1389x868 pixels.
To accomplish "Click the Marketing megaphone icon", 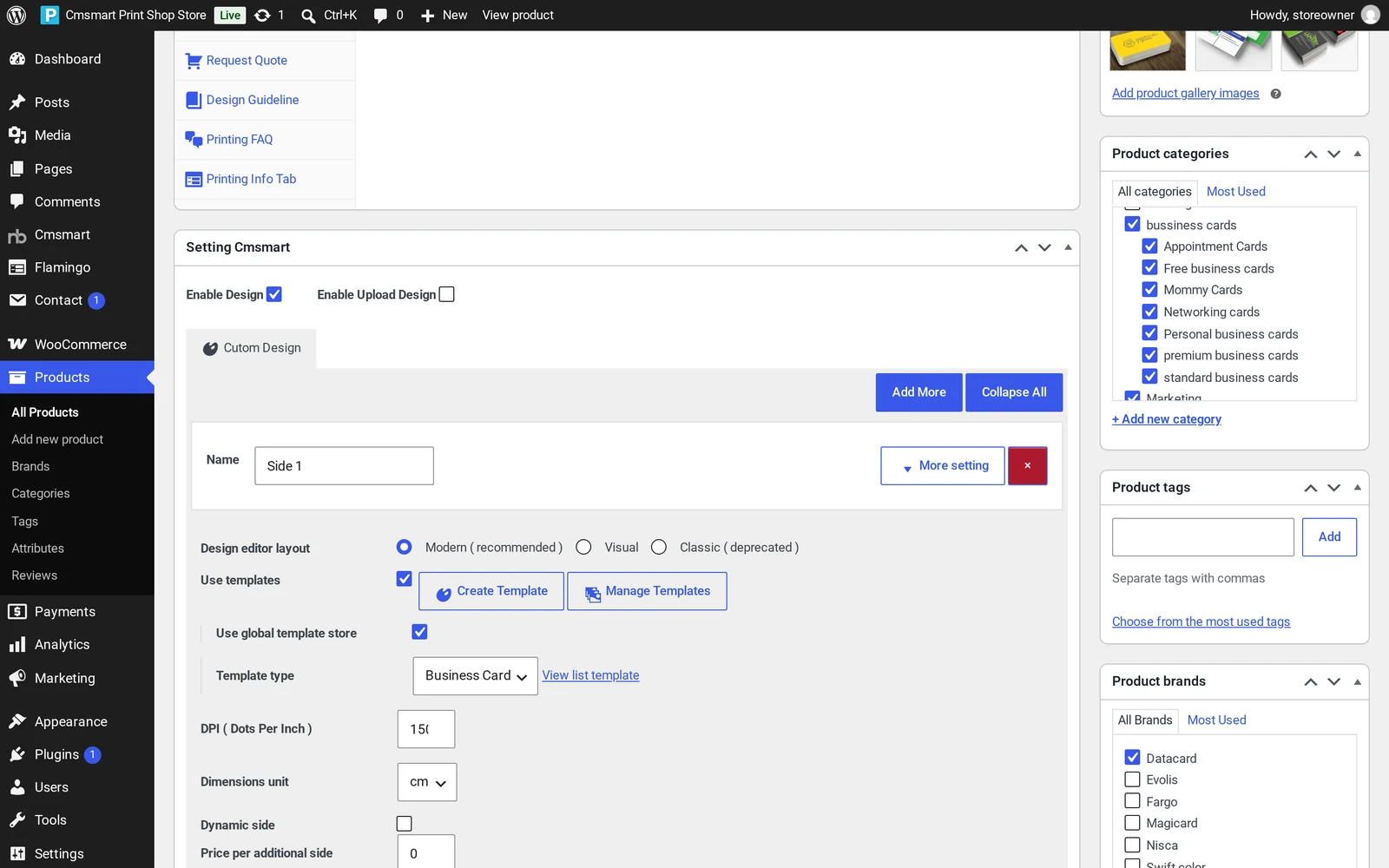I will (x=17, y=678).
